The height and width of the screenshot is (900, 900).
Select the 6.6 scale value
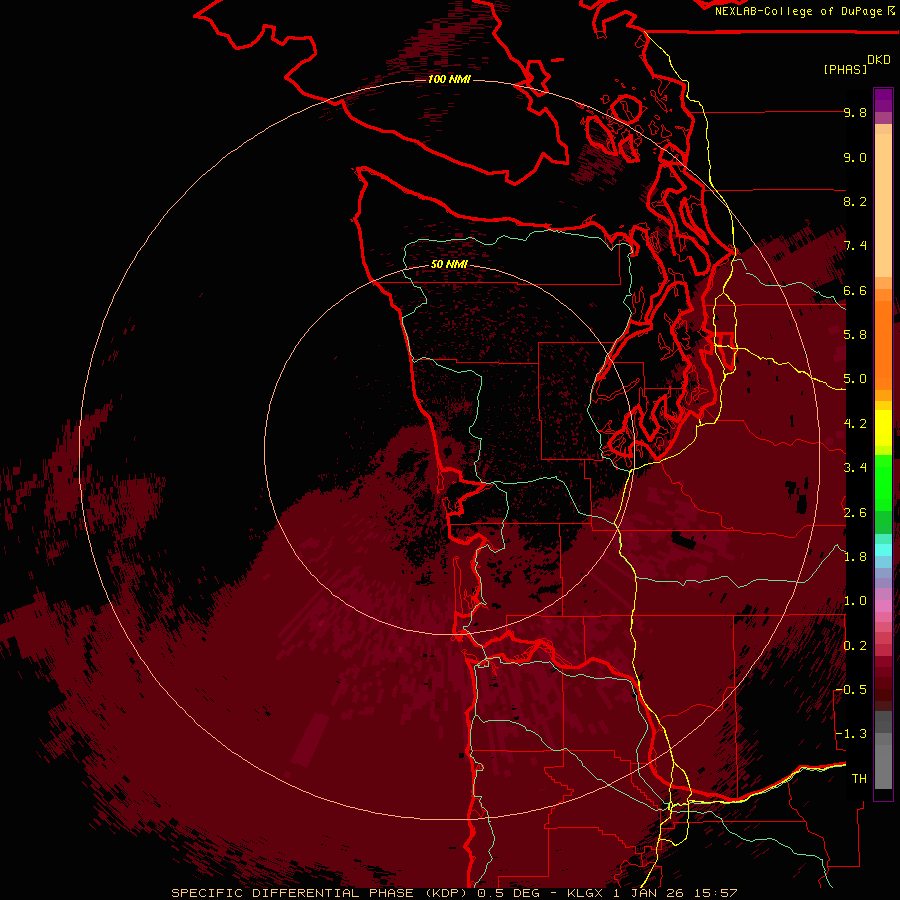[855, 290]
